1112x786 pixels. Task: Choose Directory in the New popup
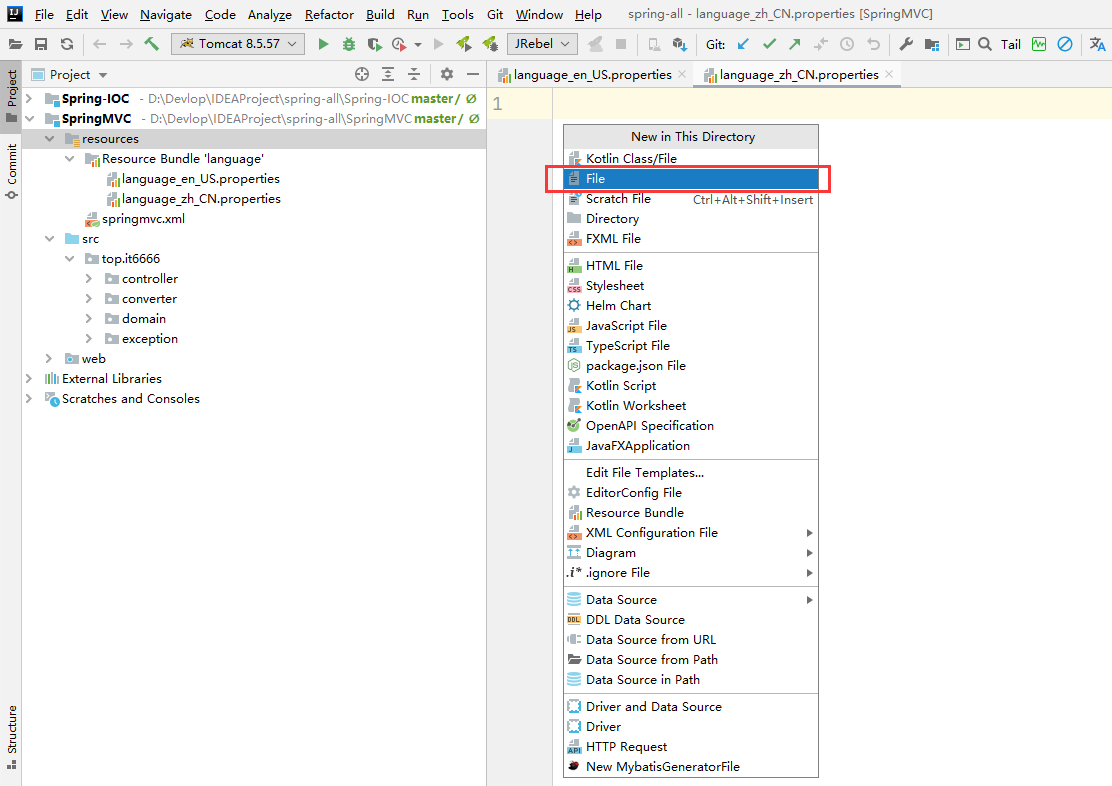point(691,219)
